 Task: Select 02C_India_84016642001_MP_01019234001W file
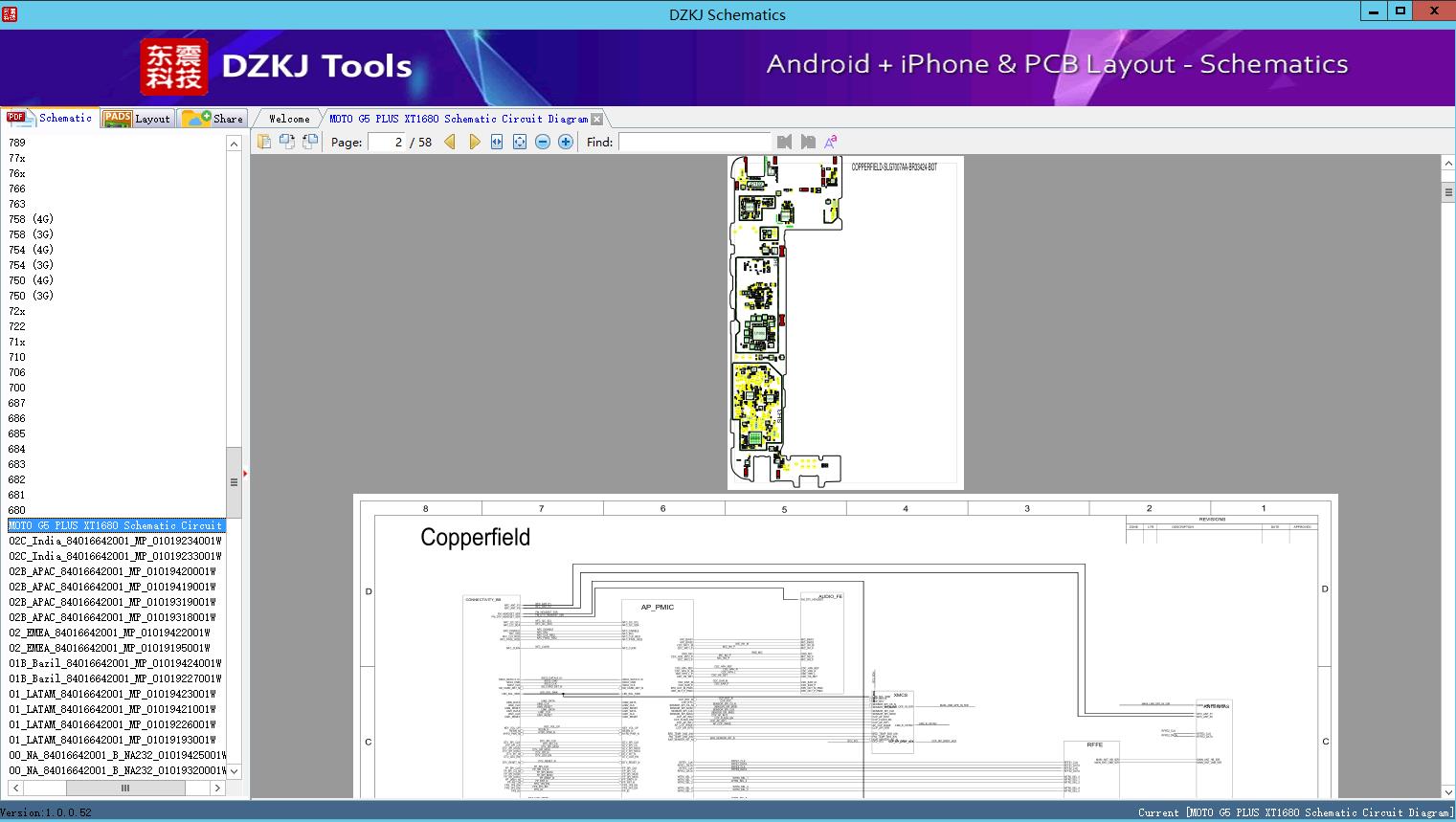(116, 541)
